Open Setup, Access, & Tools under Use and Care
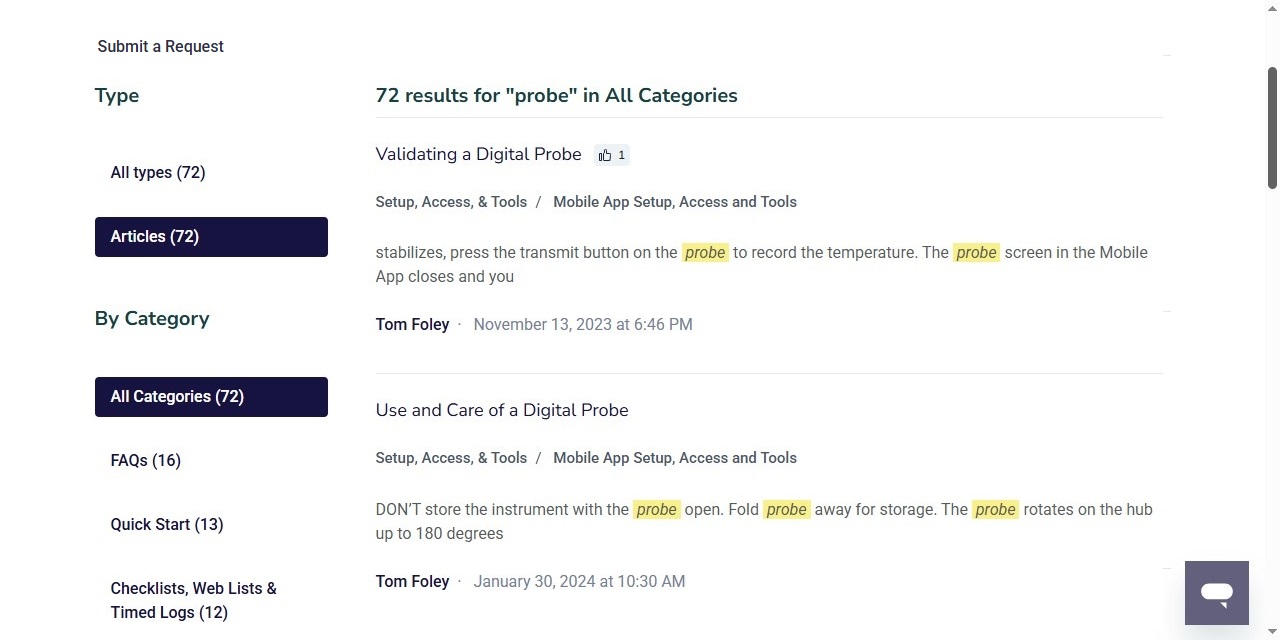The height and width of the screenshot is (640, 1280). 451,458
